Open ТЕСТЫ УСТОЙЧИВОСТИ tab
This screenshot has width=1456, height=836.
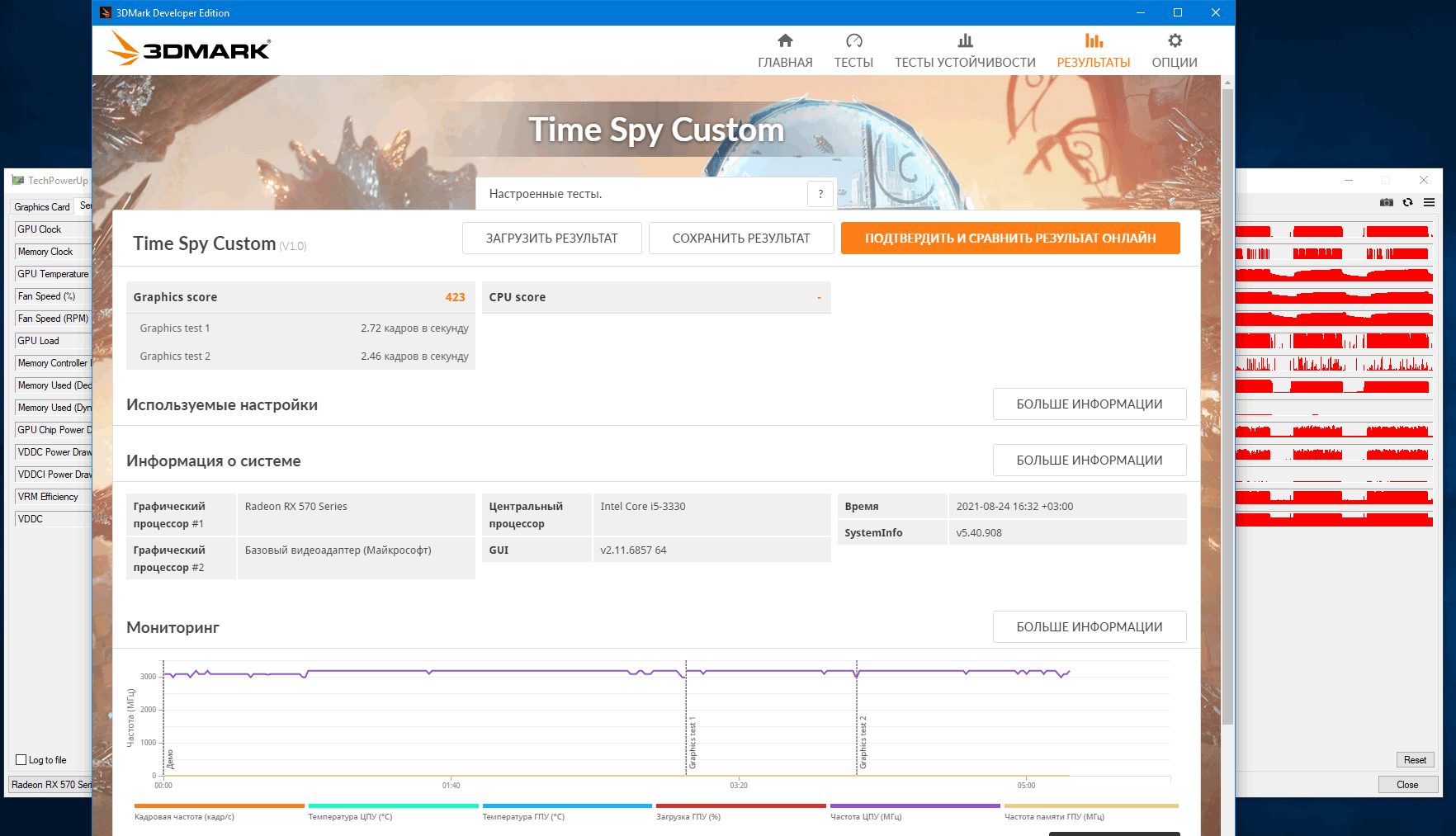pos(965,51)
